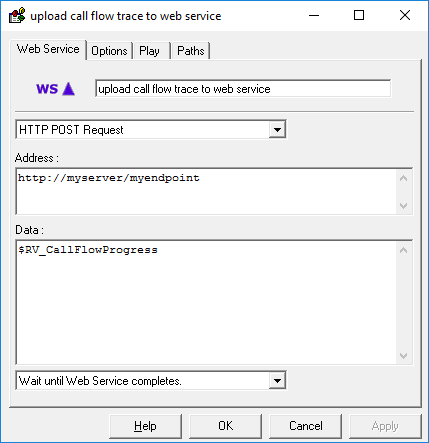Screen dimensions: 429x443
Task: Go to the Paths tab
Action: point(191,51)
